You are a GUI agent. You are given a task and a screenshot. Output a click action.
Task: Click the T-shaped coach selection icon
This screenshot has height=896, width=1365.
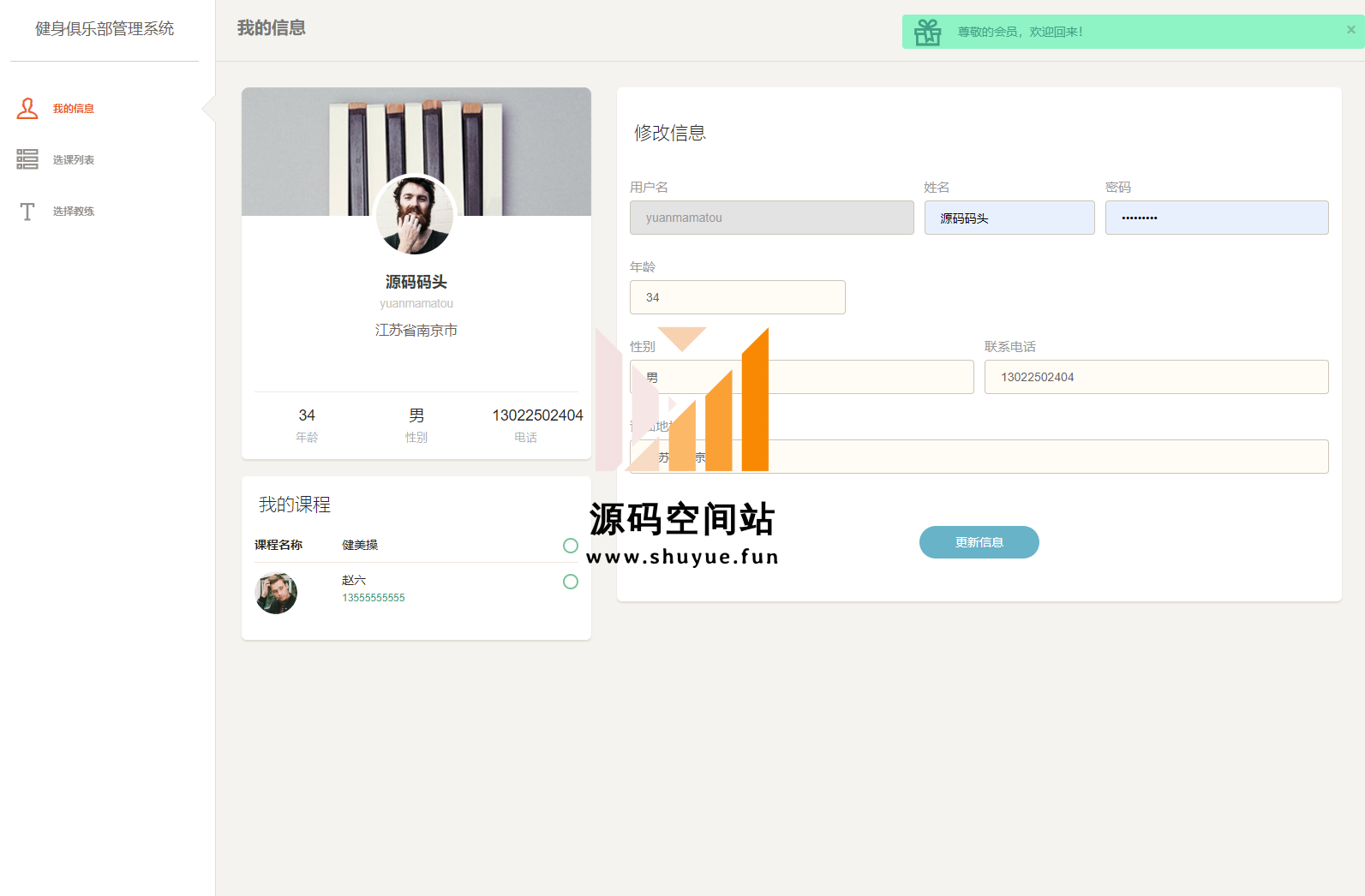[x=27, y=212]
